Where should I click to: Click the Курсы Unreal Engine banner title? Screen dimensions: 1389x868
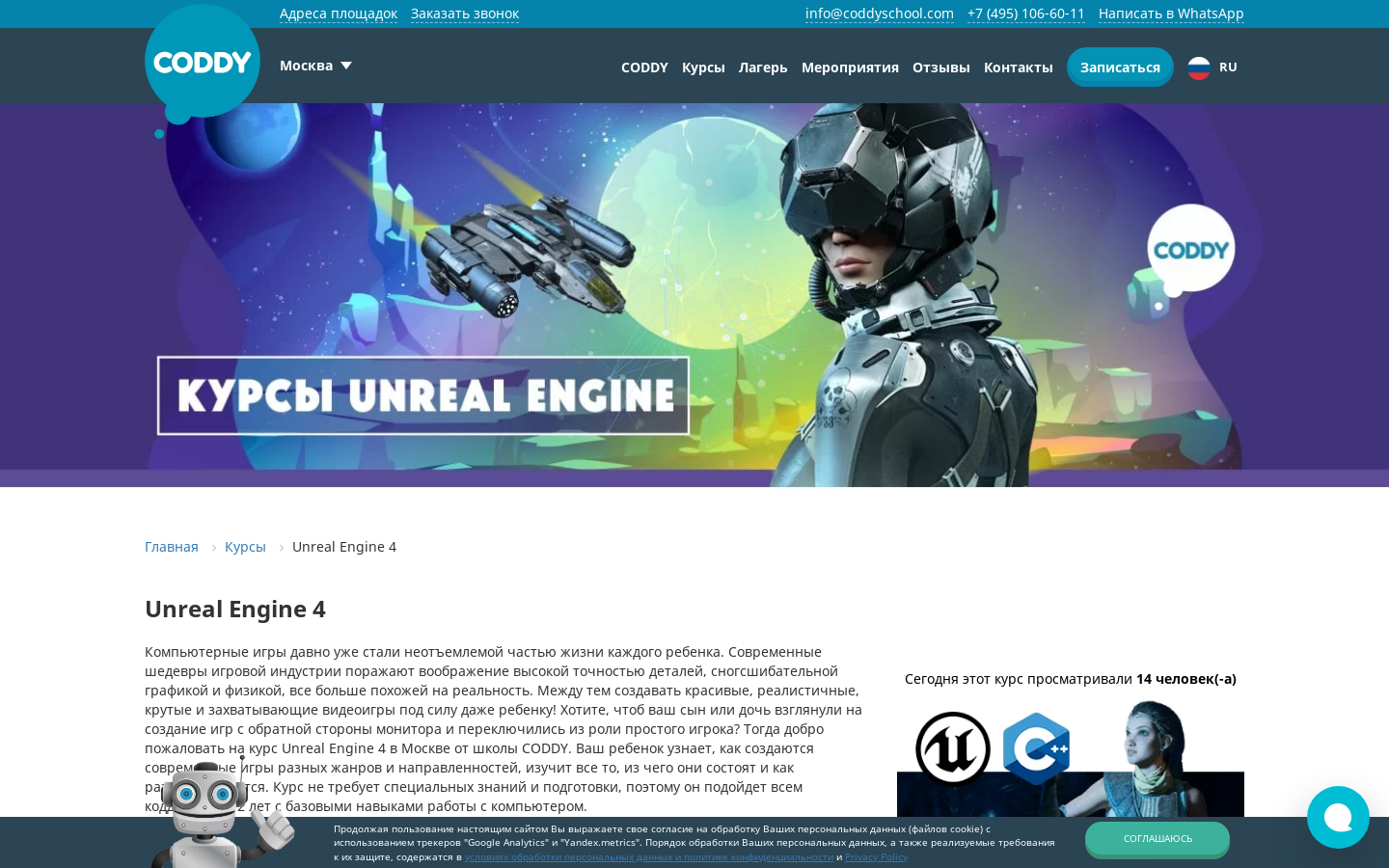(x=423, y=395)
